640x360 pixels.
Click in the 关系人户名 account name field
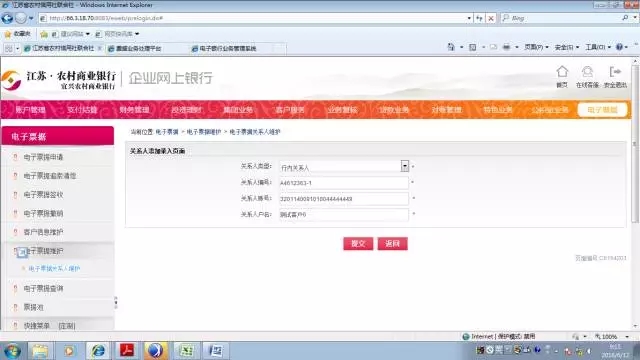[x=343, y=215]
